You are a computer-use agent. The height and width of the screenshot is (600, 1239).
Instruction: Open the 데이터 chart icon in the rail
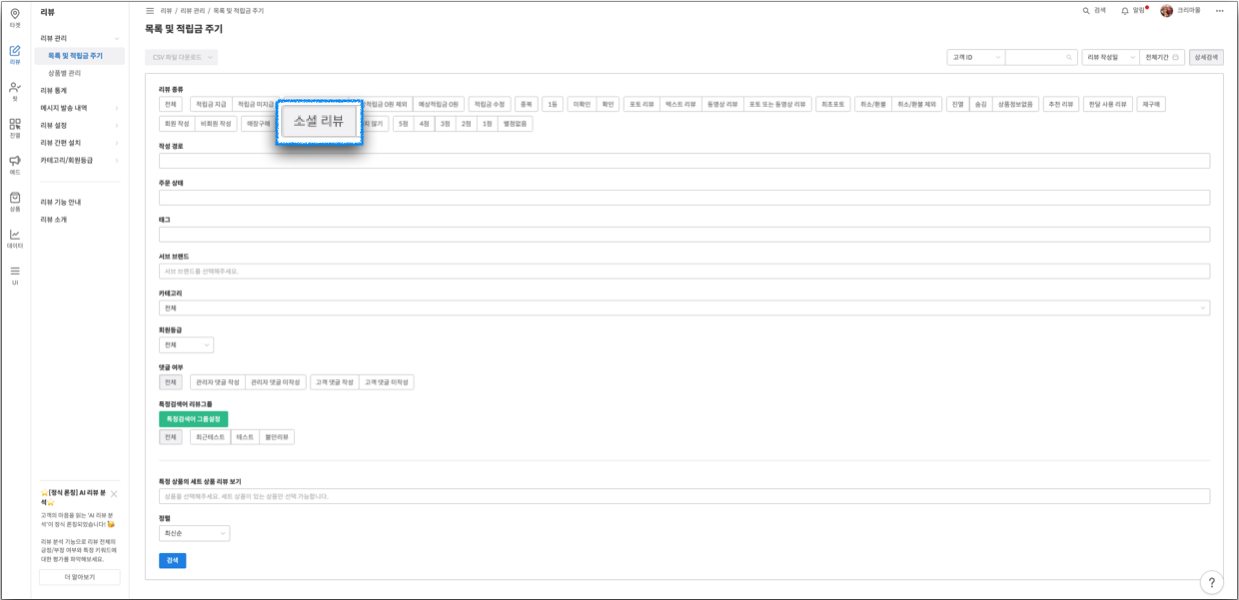tap(15, 239)
